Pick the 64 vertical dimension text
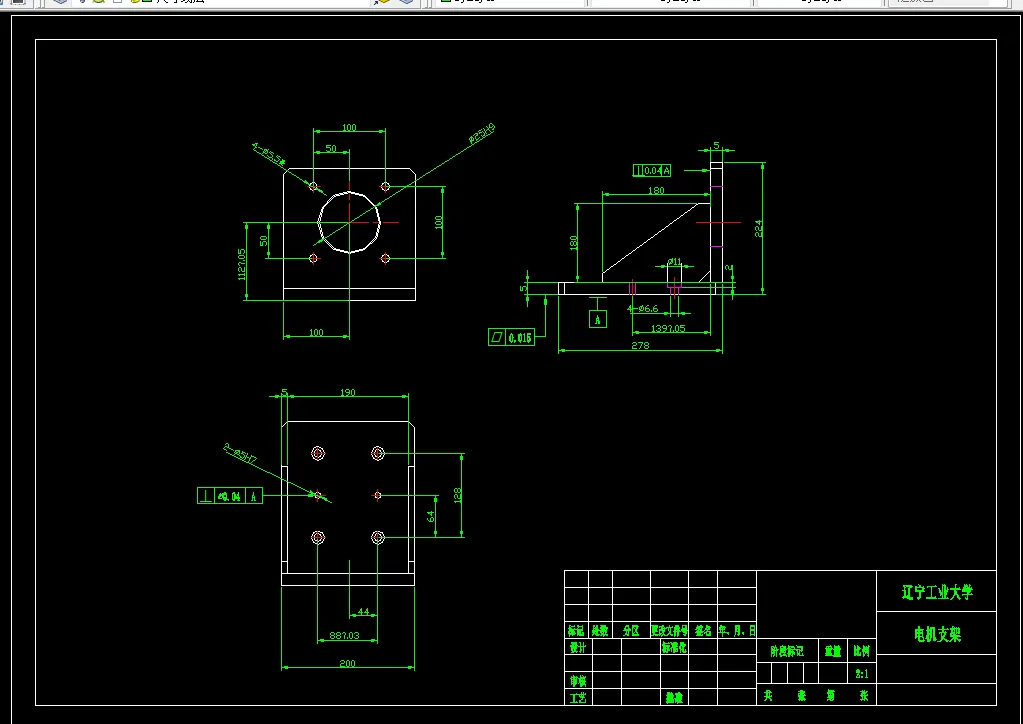The height and width of the screenshot is (724, 1023). (x=431, y=517)
